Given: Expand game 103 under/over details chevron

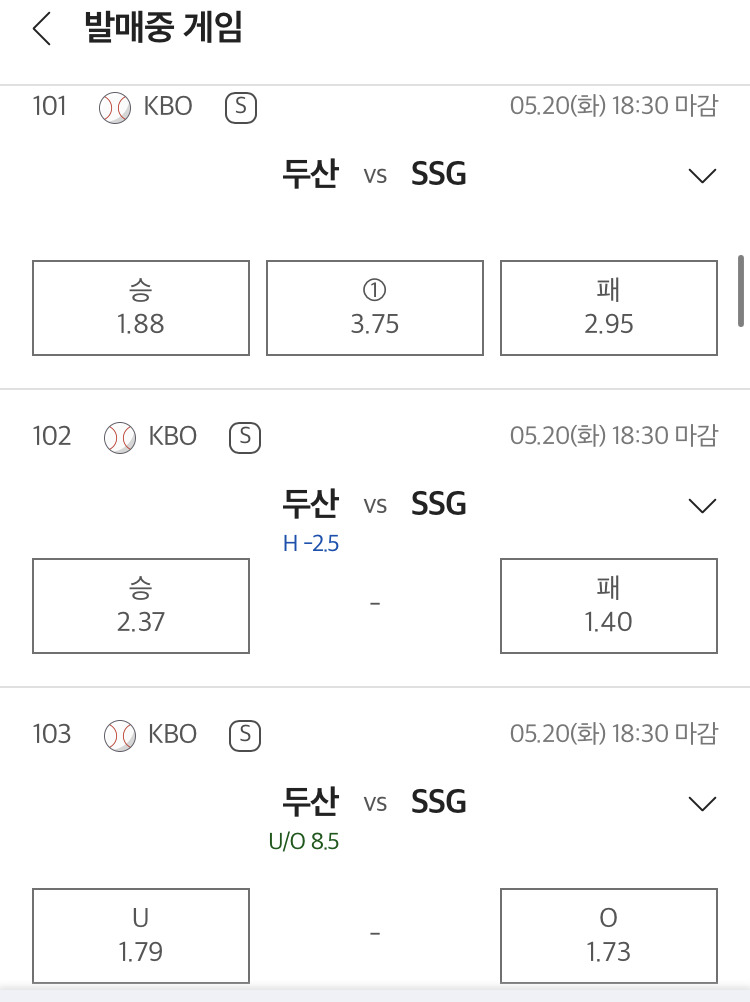Looking at the screenshot, I should pos(703,803).
